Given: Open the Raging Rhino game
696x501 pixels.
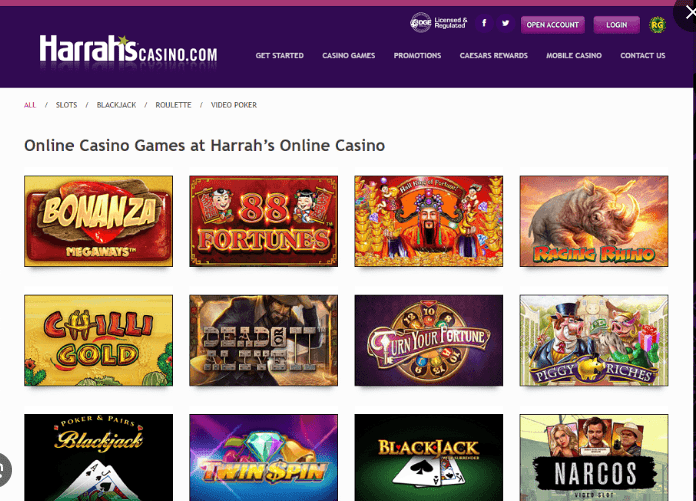Looking at the screenshot, I should [x=594, y=221].
